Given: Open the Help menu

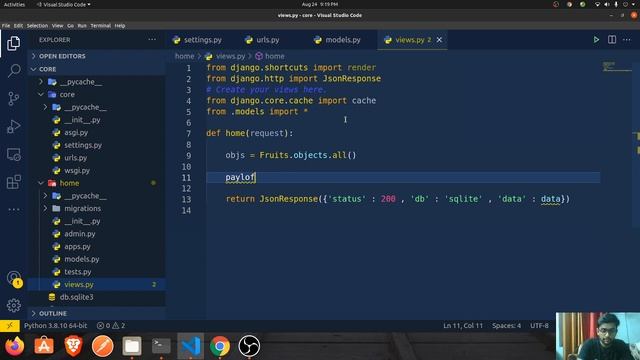Looking at the screenshot, I should [x=120, y=25].
